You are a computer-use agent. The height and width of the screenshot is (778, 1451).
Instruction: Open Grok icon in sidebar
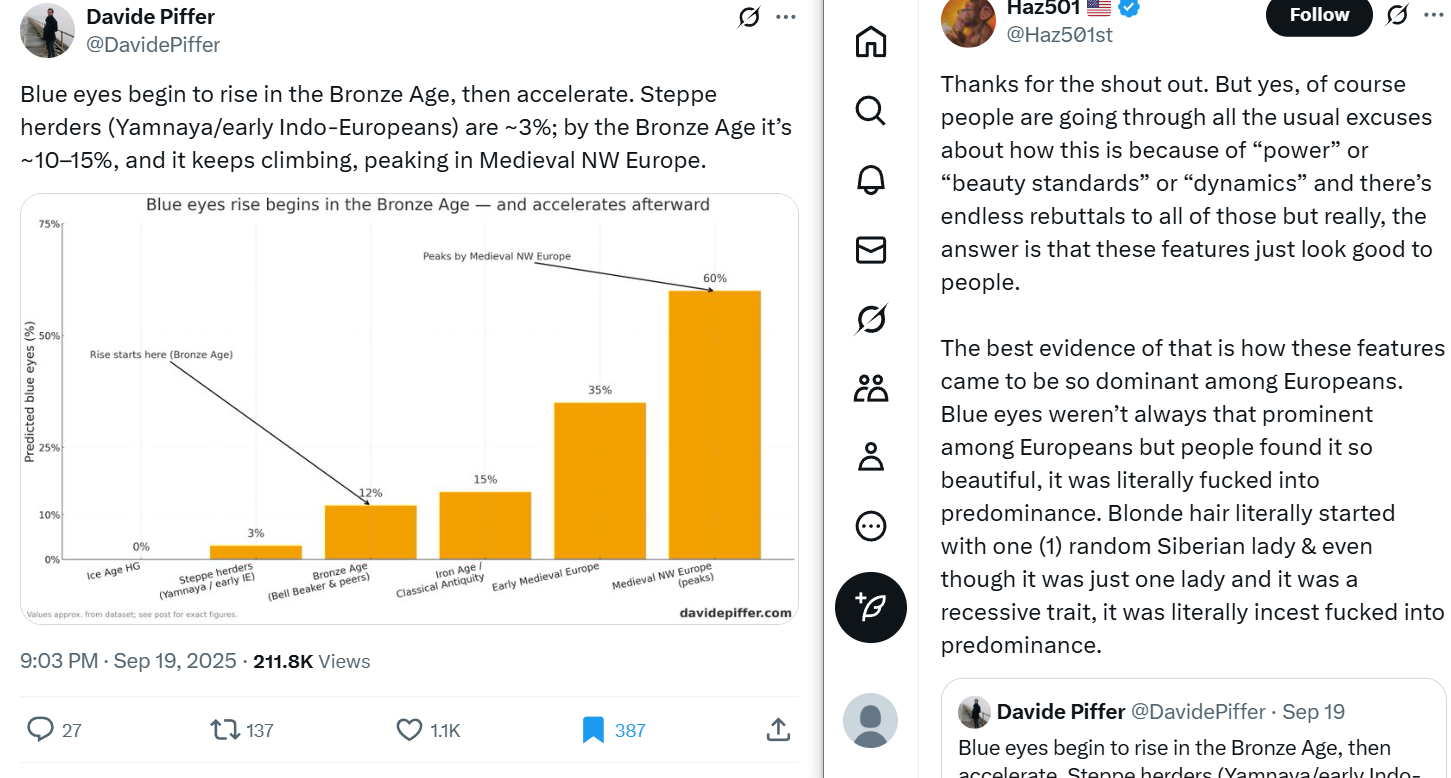click(871, 319)
